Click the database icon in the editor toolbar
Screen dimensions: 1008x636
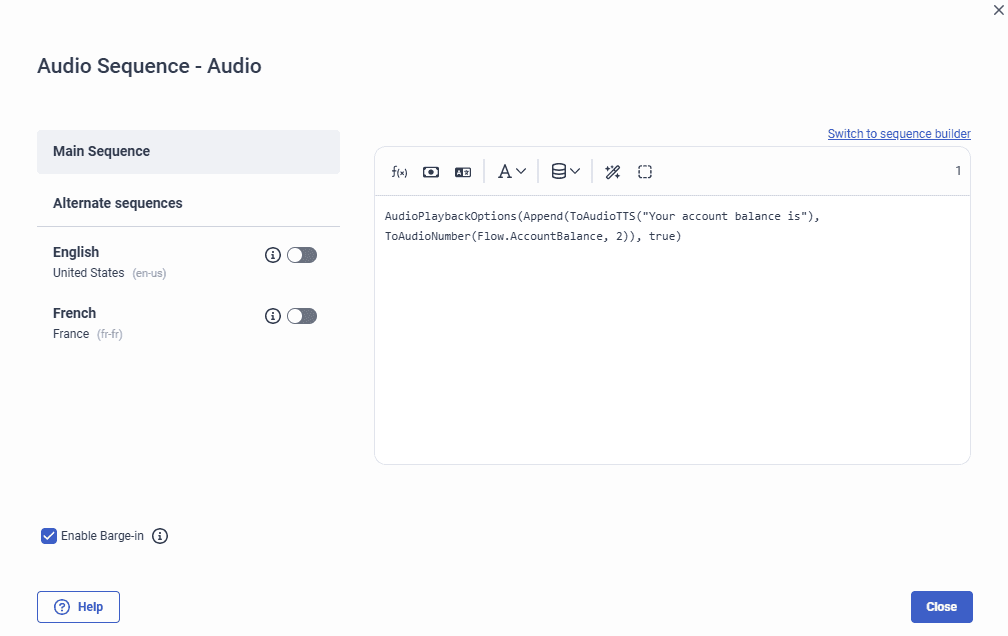tap(559, 171)
